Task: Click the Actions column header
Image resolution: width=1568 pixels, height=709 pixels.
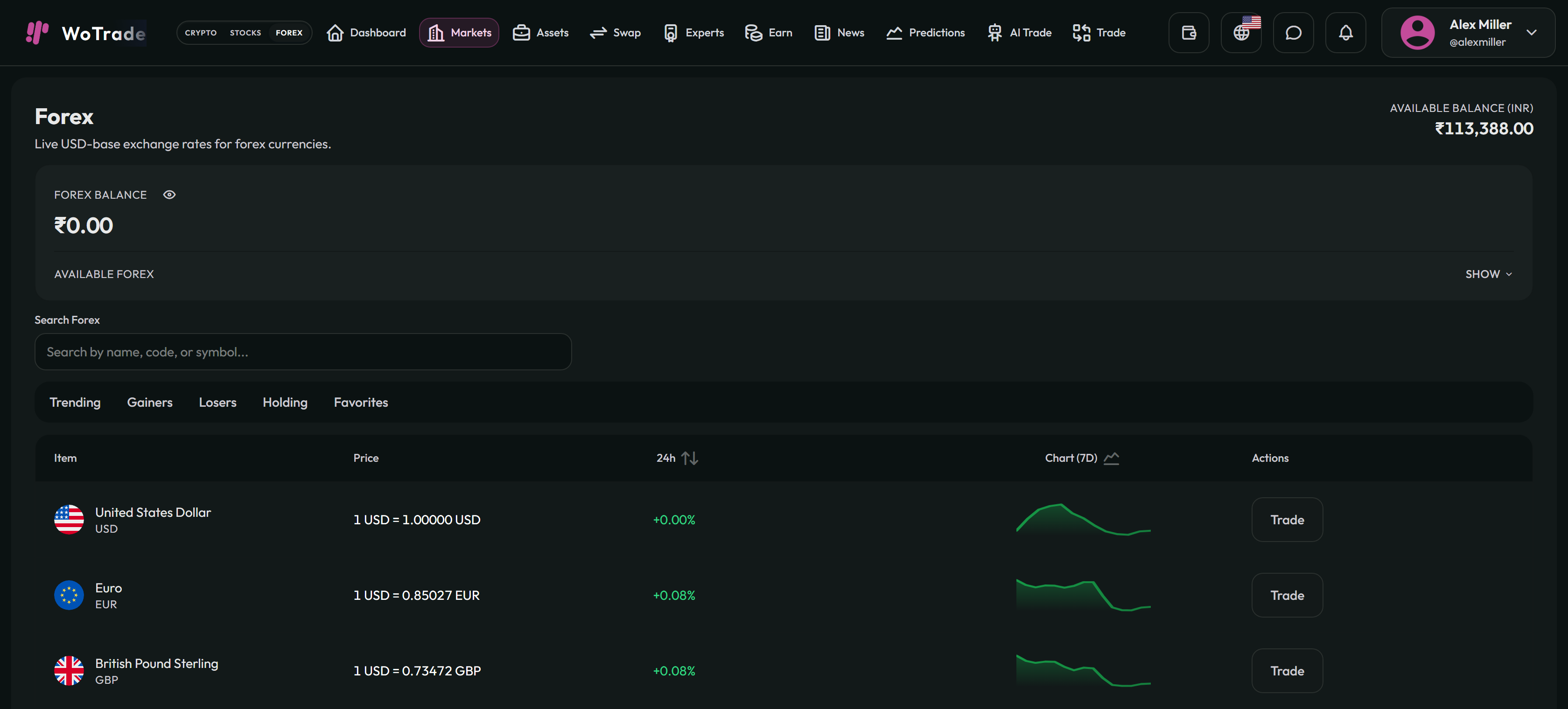Action: point(1270,458)
